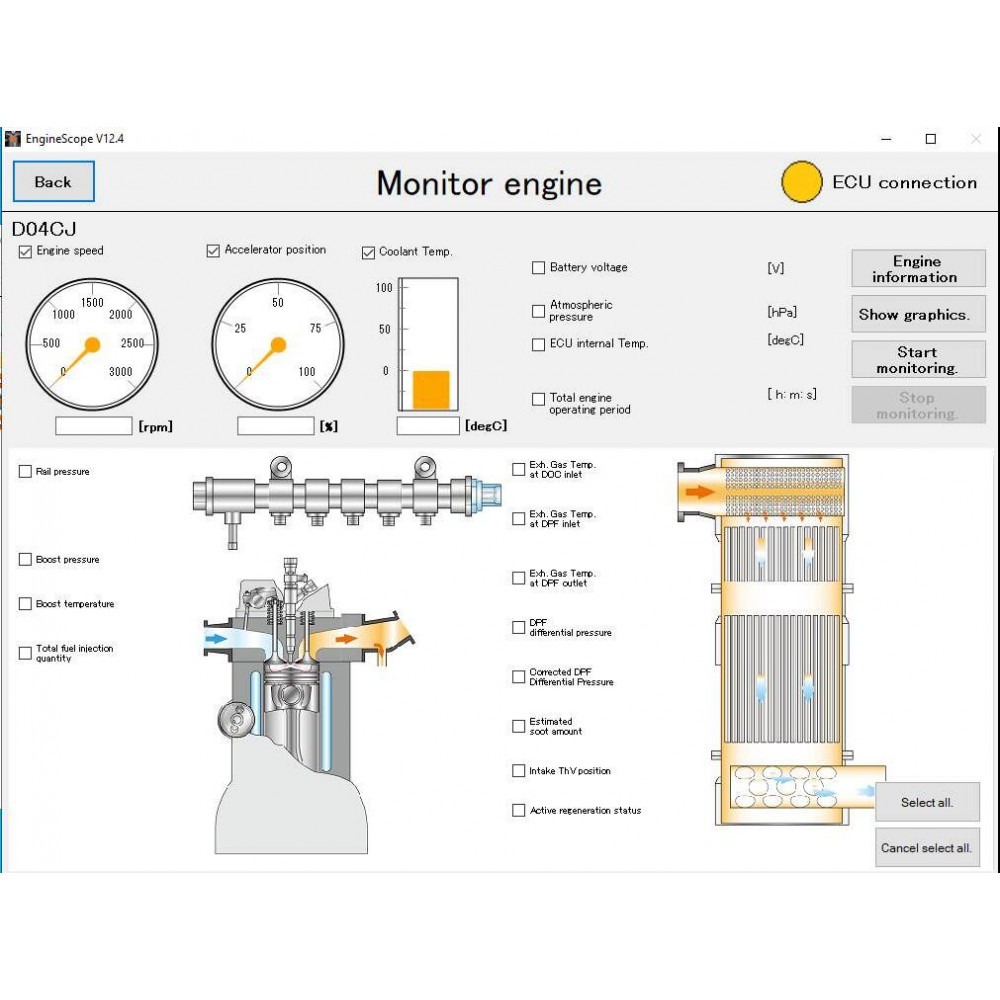Click EngineScope app icon in title bar
This screenshot has height=1000, width=1000.
(x=13, y=138)
